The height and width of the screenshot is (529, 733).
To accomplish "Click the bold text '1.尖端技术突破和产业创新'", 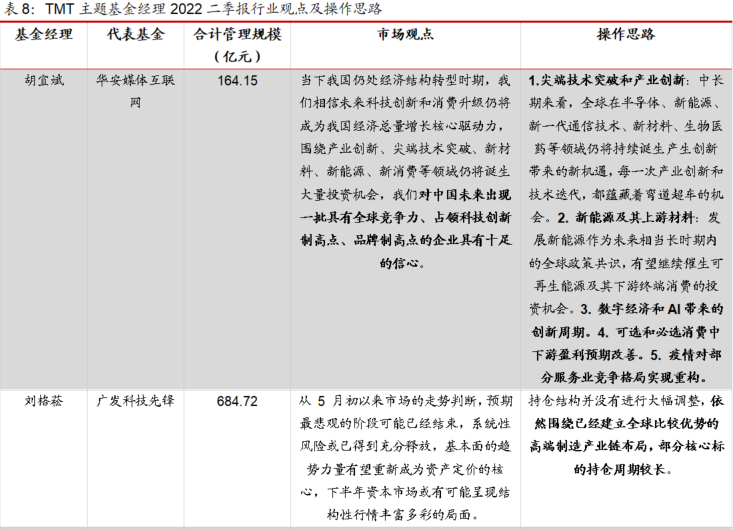I will coord(607,80).
